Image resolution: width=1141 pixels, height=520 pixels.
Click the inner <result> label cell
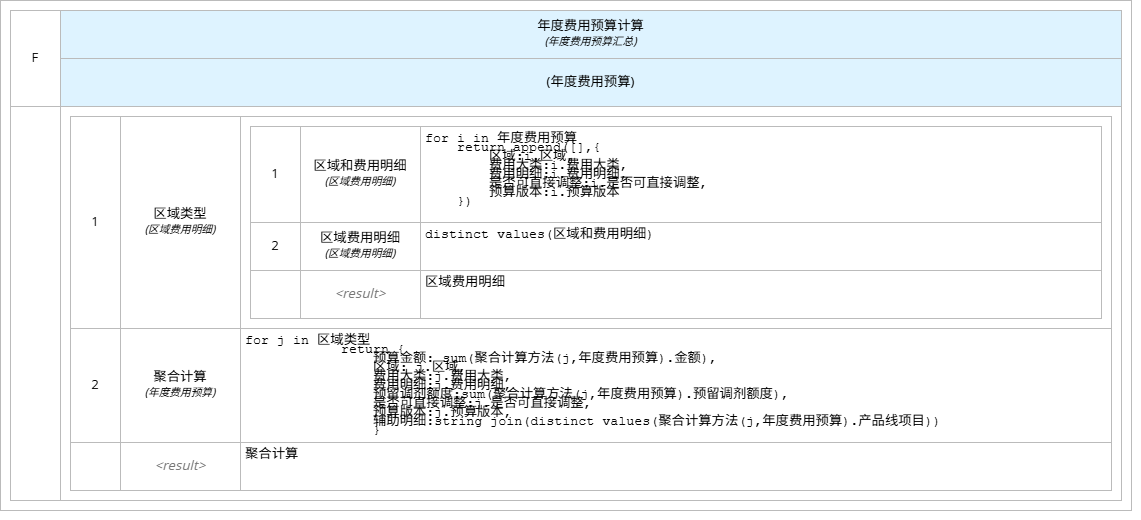tap(360, 294)
